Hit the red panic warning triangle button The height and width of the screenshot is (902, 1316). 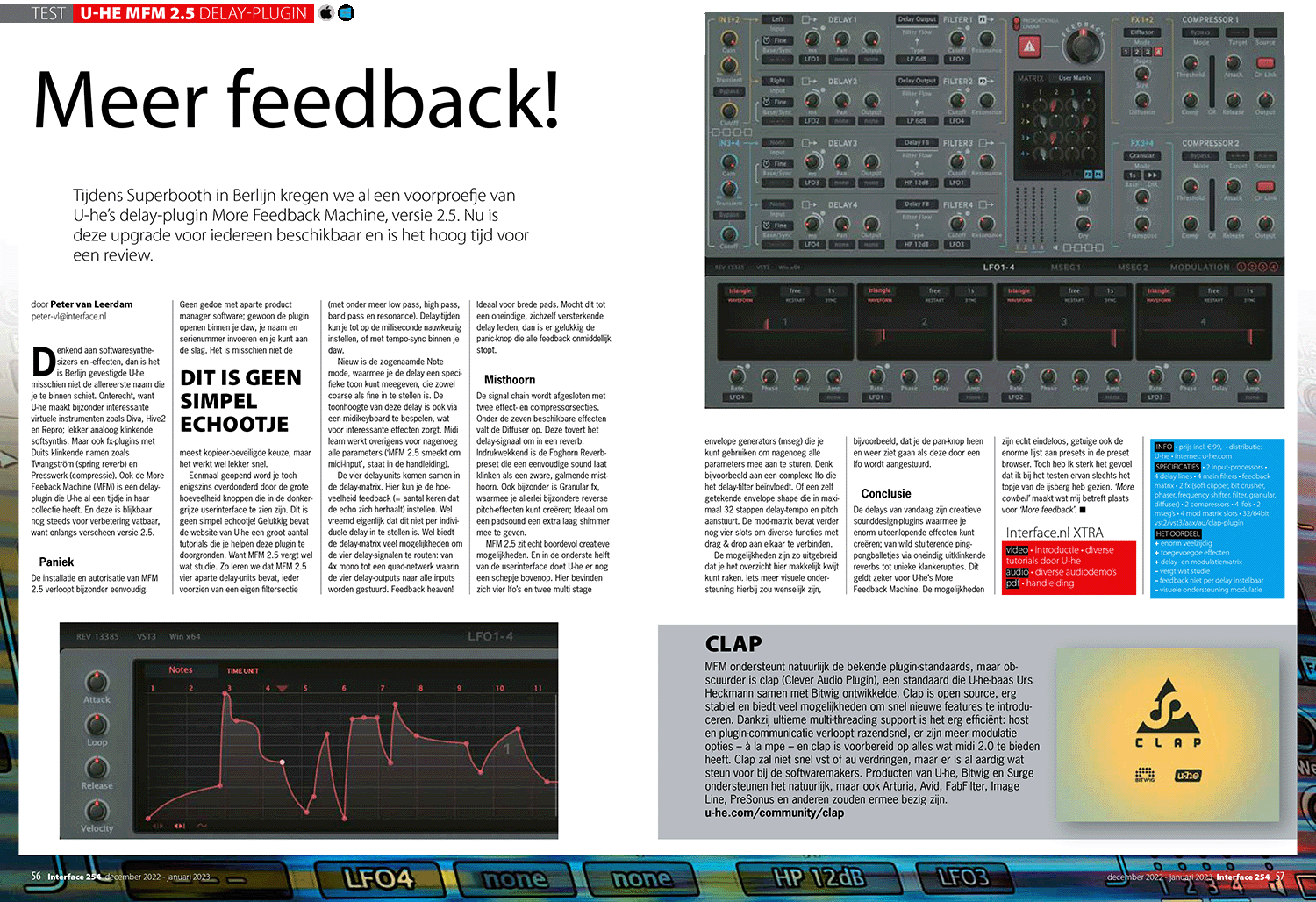[1029, 47]
